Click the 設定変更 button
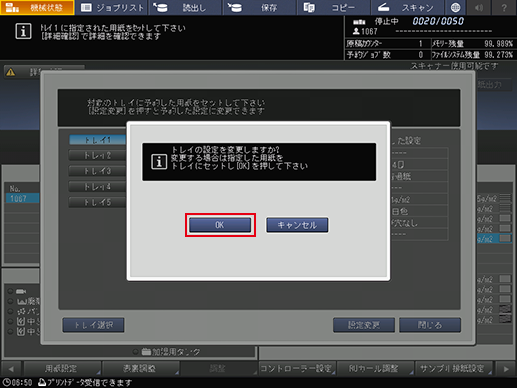This screenshot has height=388, width=517. [x=364, y=325]
